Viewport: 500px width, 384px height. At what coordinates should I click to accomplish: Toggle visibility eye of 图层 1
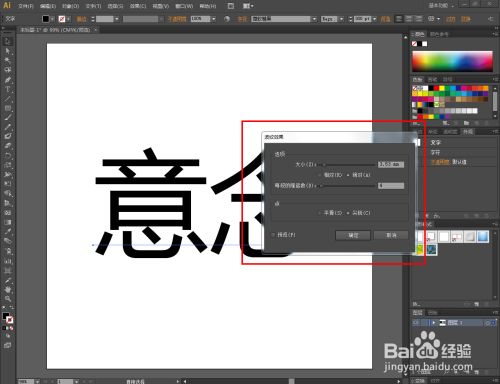tap(415, 323)
